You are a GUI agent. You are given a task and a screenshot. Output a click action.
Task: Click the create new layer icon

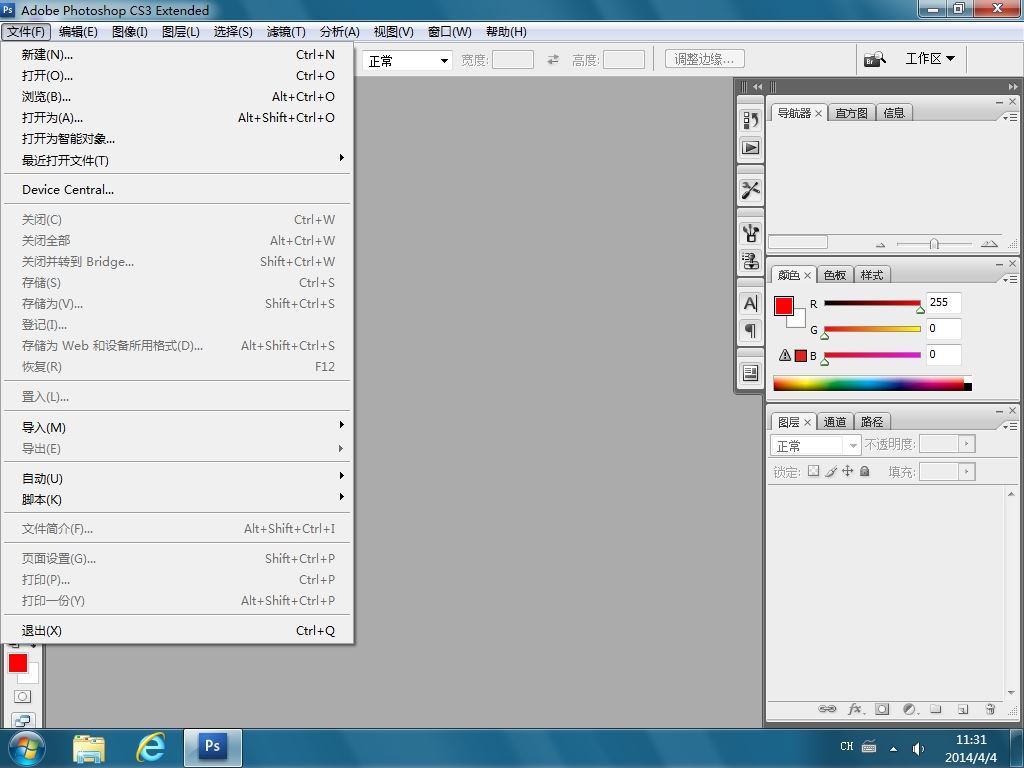point(963,709)
